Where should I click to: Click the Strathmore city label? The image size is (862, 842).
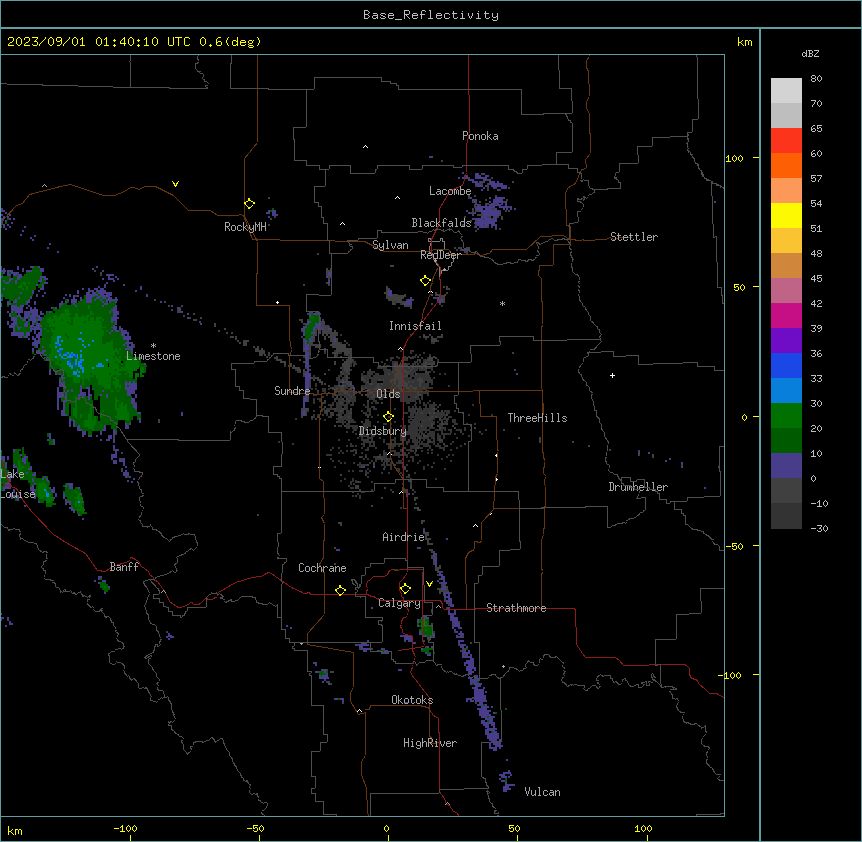click(x=516, y=608)
